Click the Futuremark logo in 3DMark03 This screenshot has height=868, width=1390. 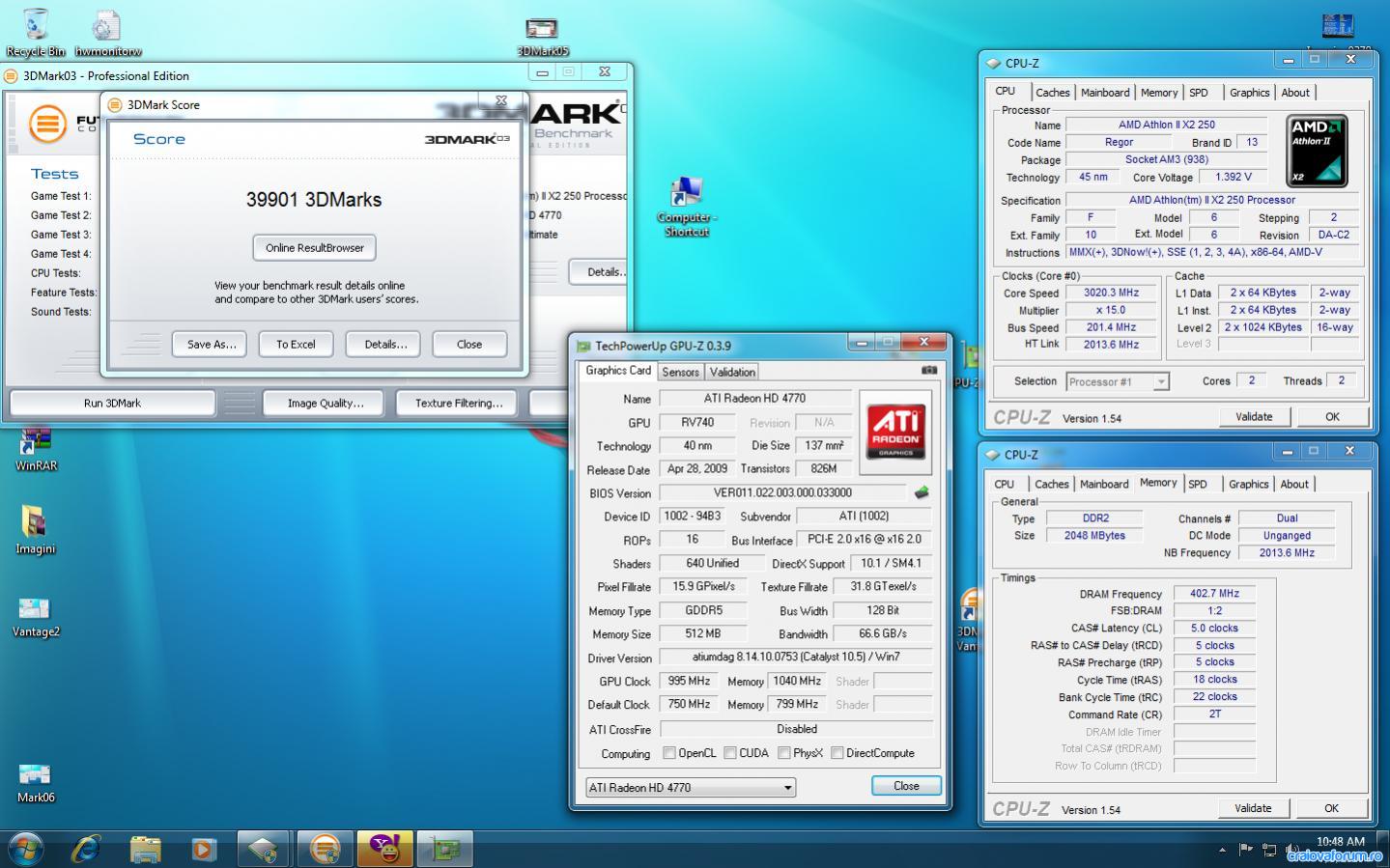pos(47,124)
